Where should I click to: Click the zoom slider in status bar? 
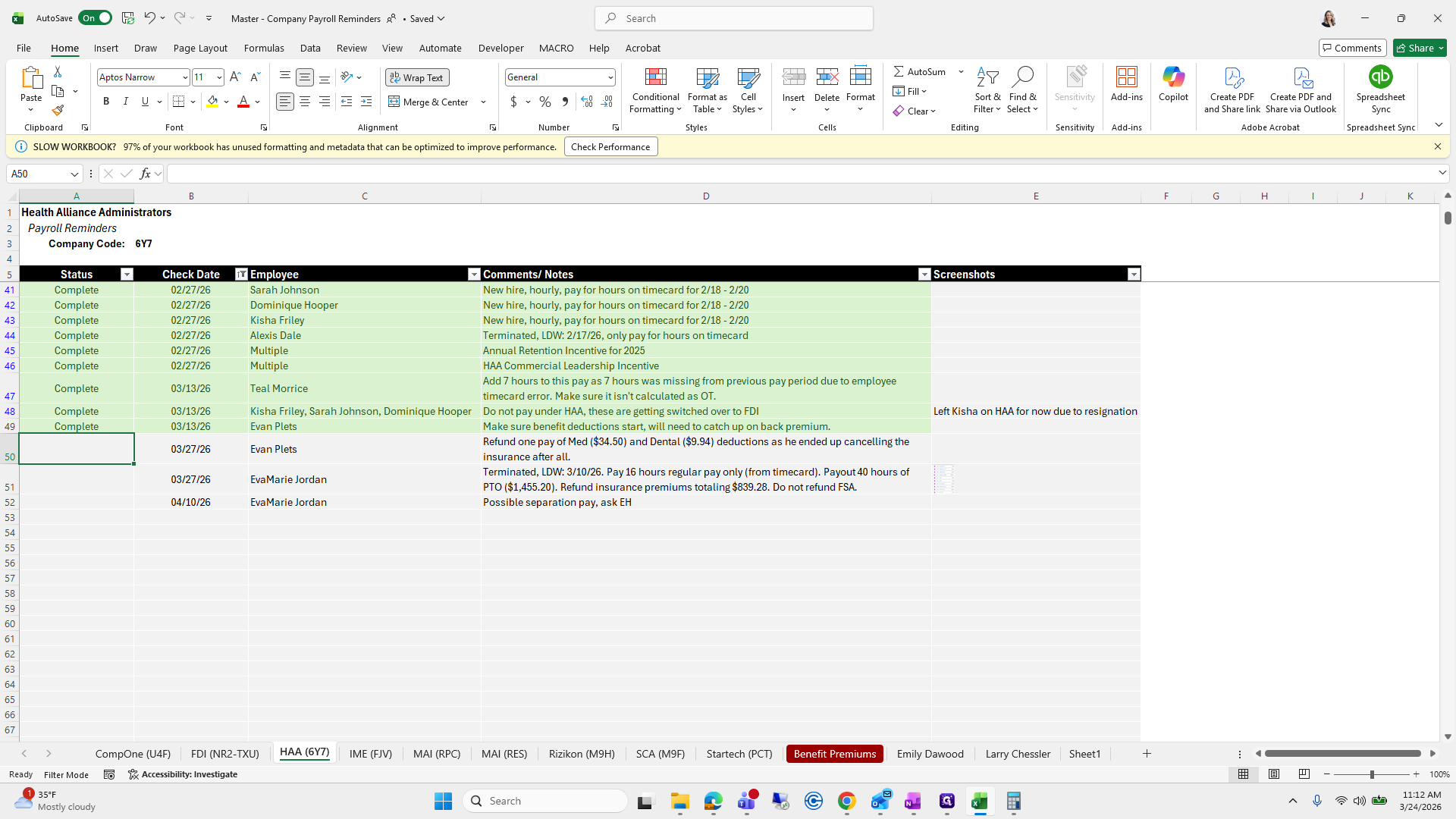point(1371,774)
